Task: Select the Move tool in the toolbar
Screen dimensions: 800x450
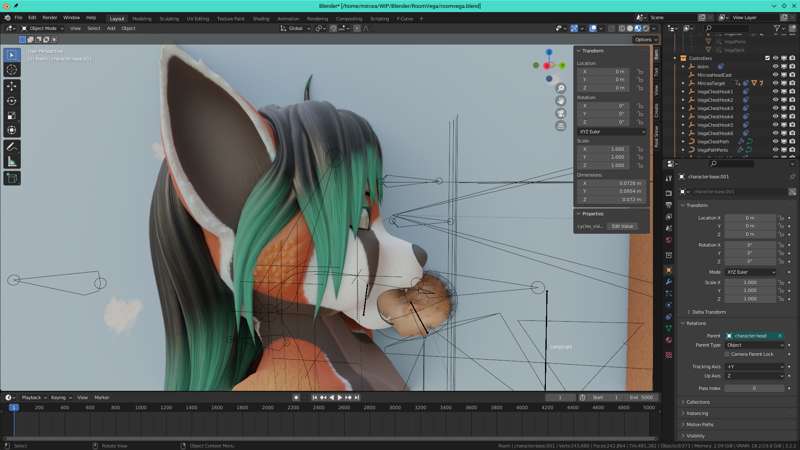Action: [x=12, y=85]
